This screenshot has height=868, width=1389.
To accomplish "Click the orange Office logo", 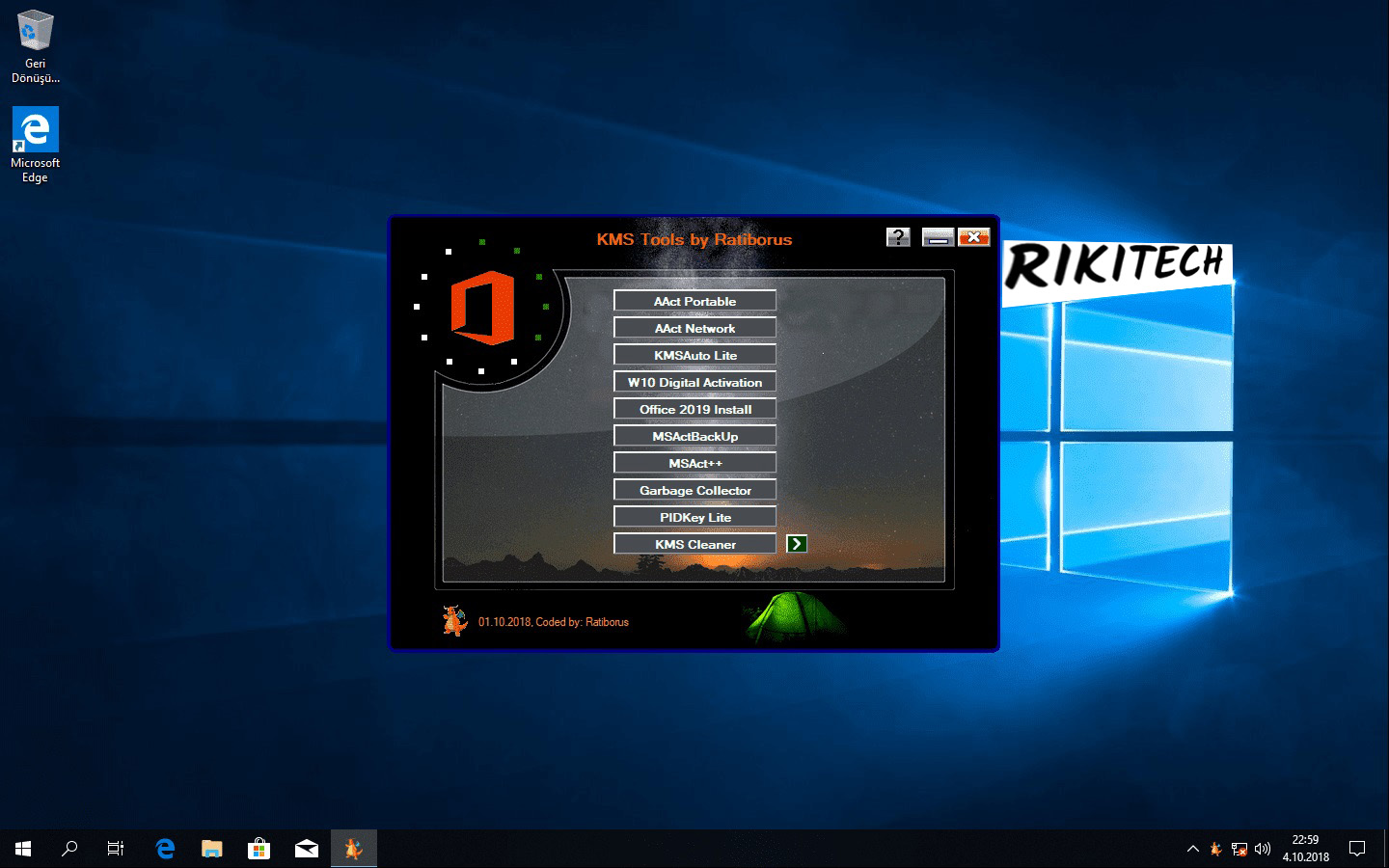I will pos(482,308).
